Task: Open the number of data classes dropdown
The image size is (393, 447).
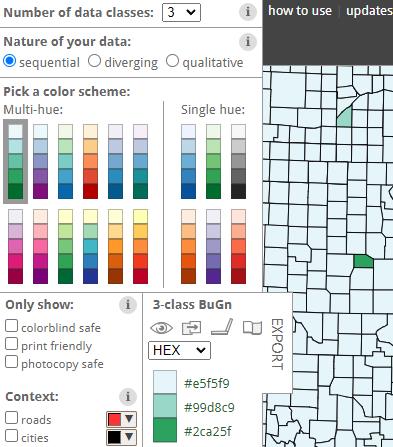Action: click(181, 13)
